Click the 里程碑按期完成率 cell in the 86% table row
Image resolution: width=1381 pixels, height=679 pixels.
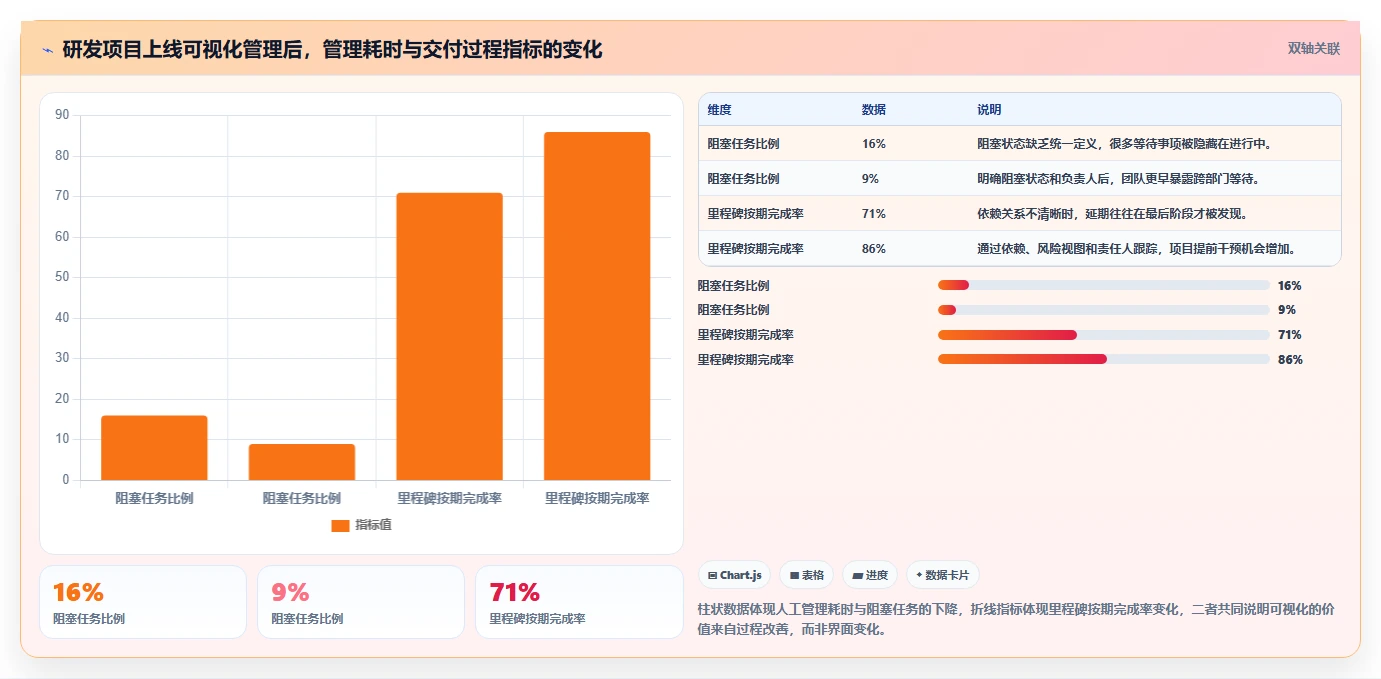[755, 249]
